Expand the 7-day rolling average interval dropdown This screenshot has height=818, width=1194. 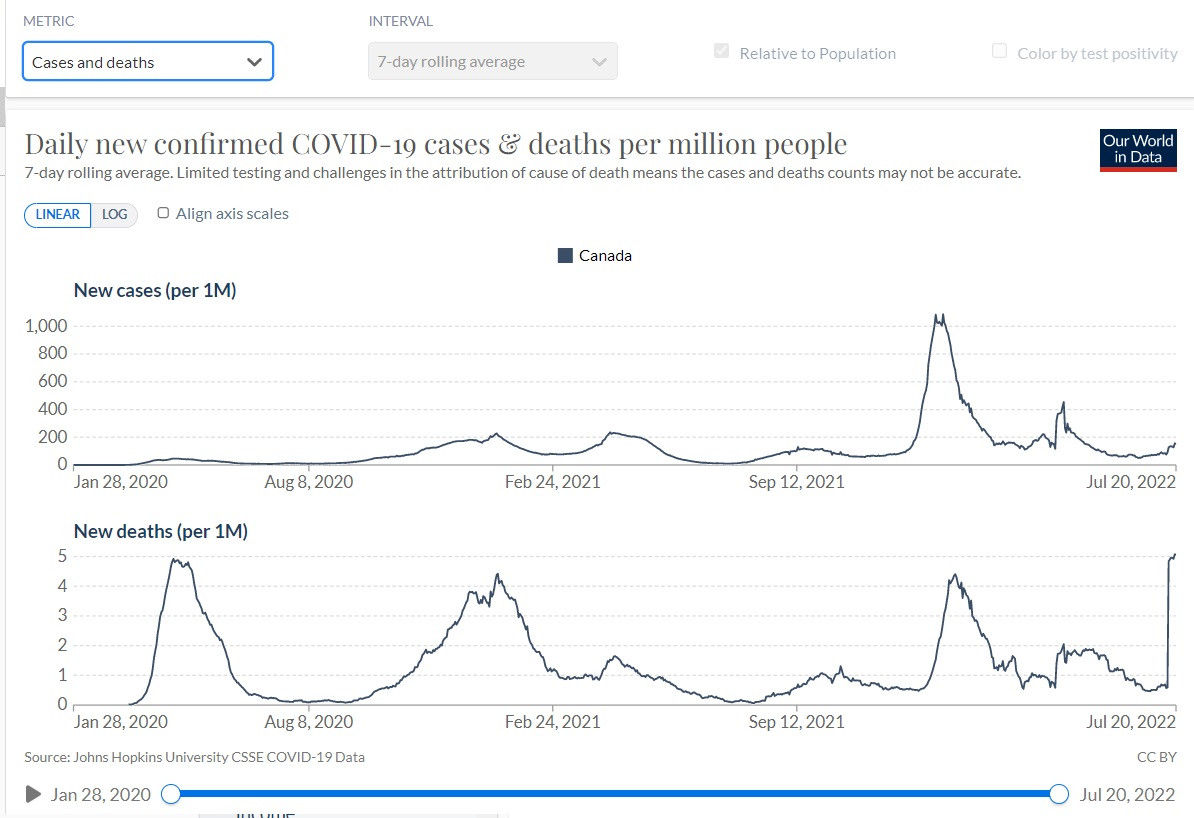point(492,62)
